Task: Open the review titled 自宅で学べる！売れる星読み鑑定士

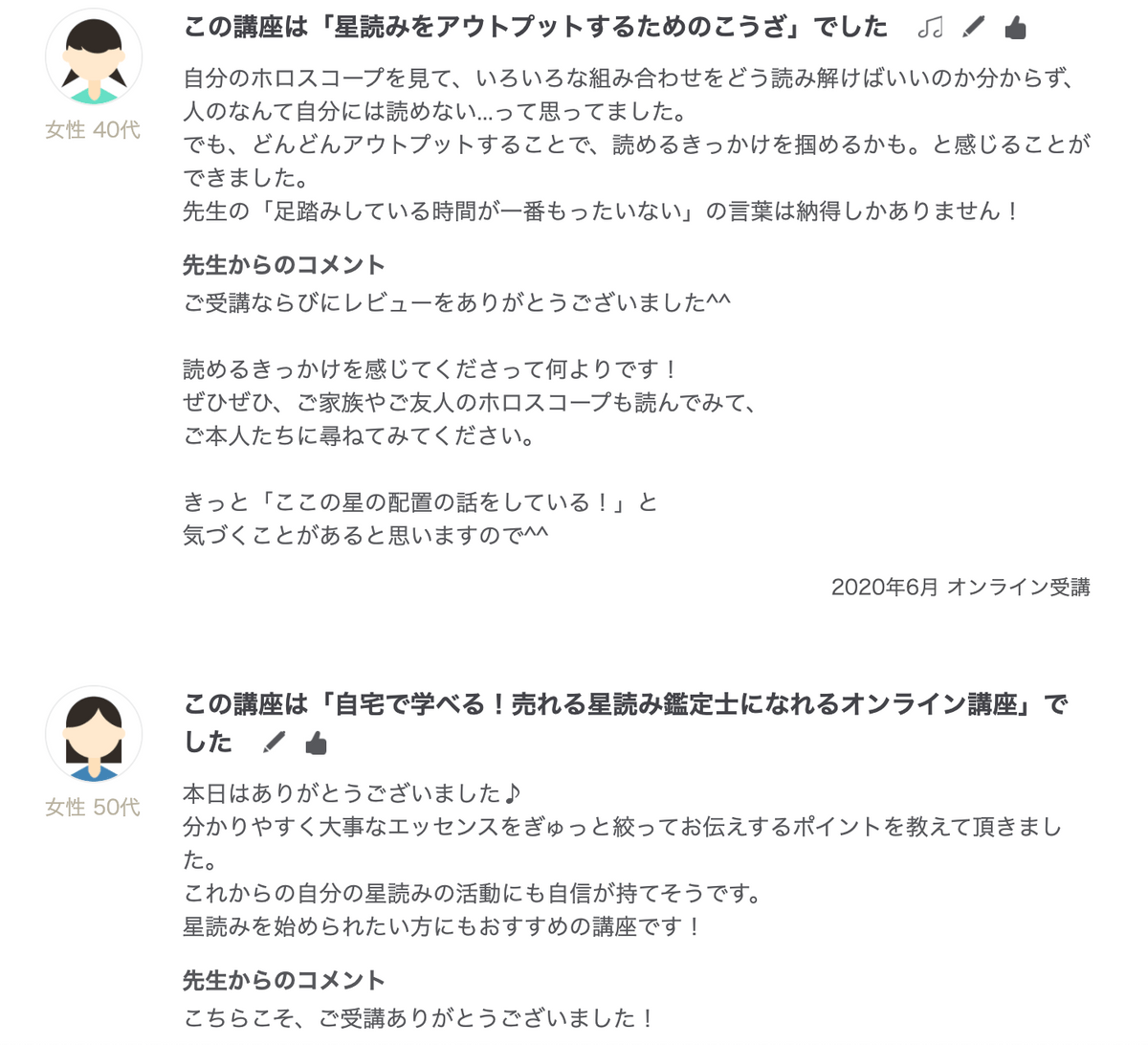Action: tap(625, 723)
